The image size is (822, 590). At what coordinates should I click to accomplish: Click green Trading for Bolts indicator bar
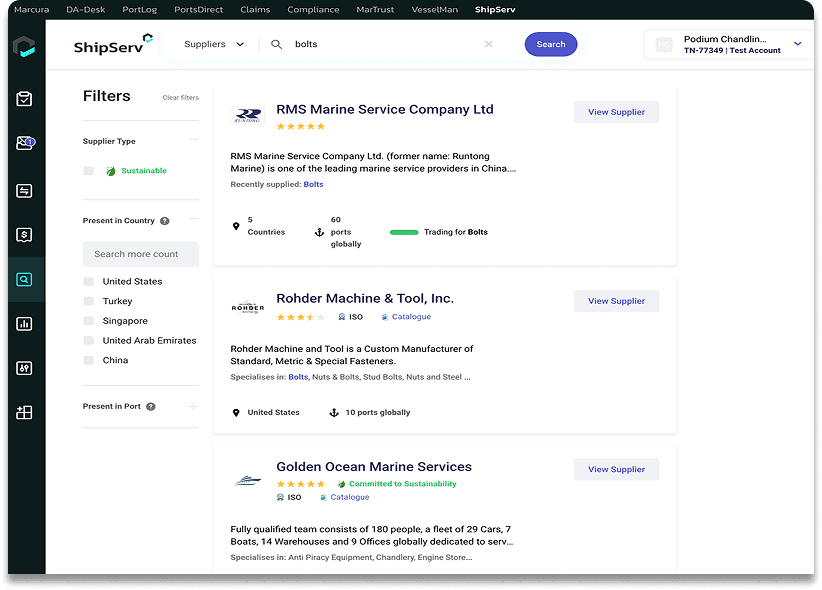pos(404,232)
